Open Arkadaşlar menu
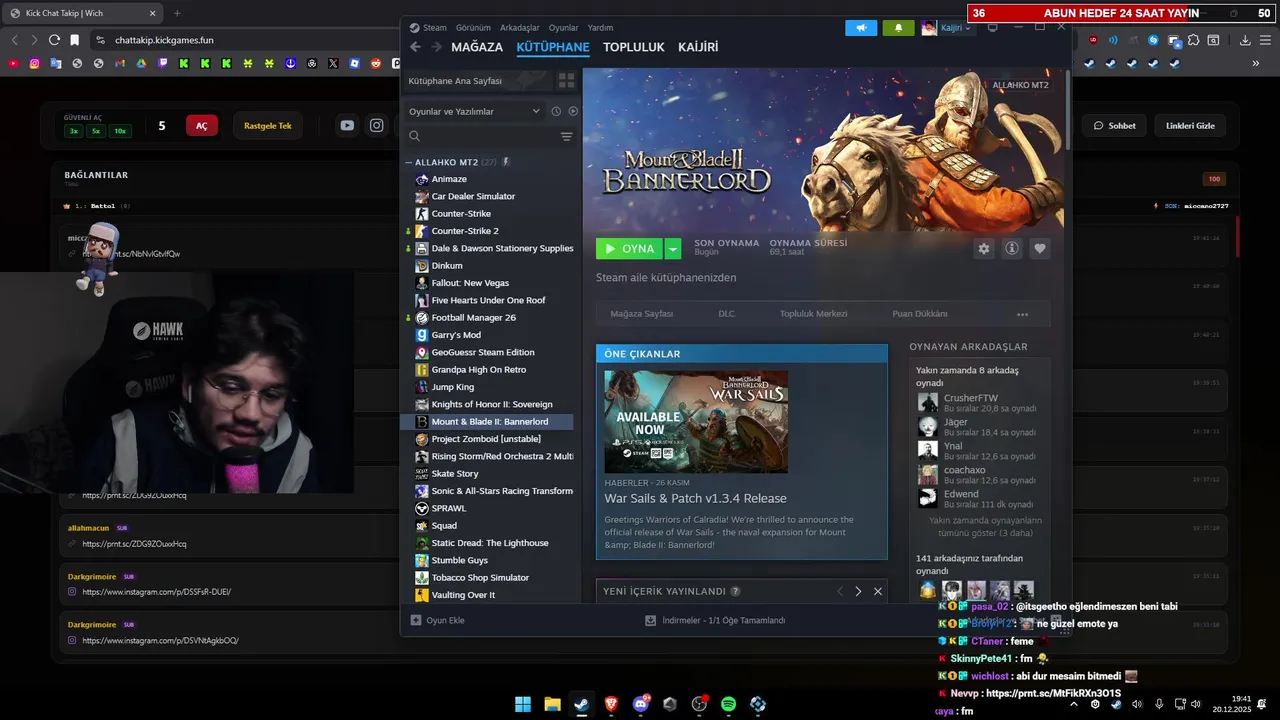The width and height of the screenshot is (1280, 720). (520, 28)
